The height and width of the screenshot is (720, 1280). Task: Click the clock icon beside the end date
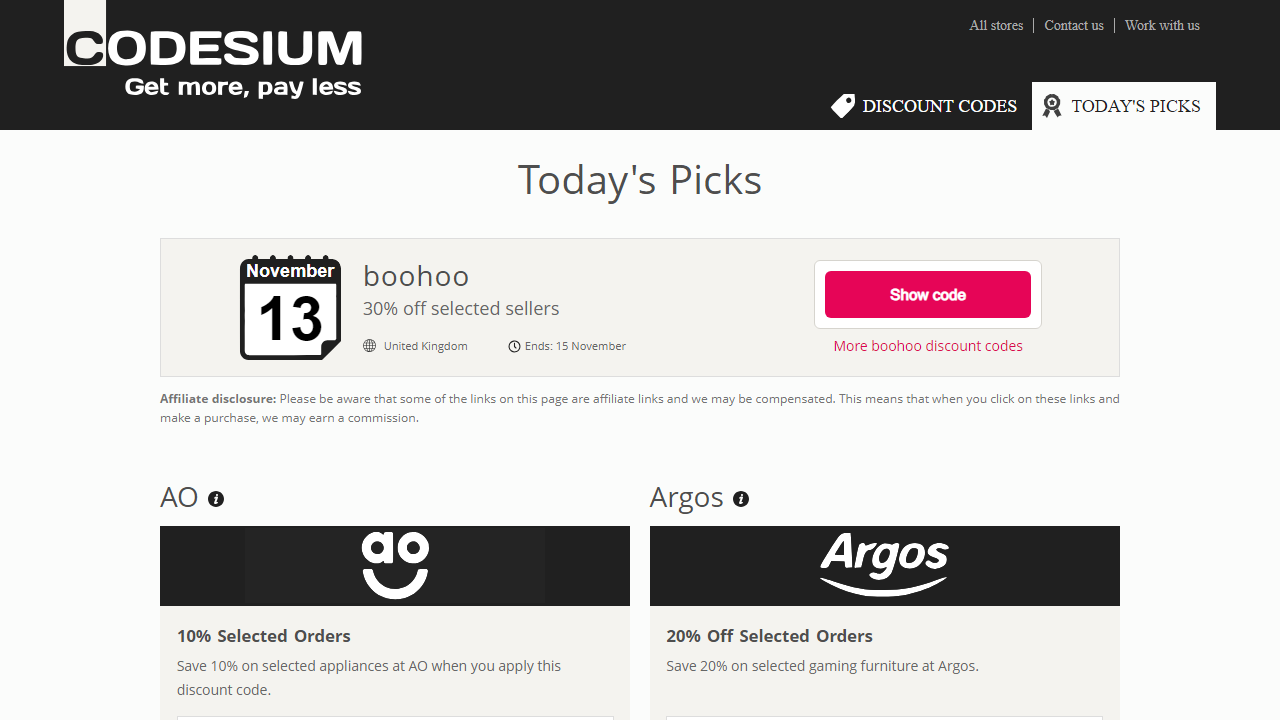[x=514, y=346]
